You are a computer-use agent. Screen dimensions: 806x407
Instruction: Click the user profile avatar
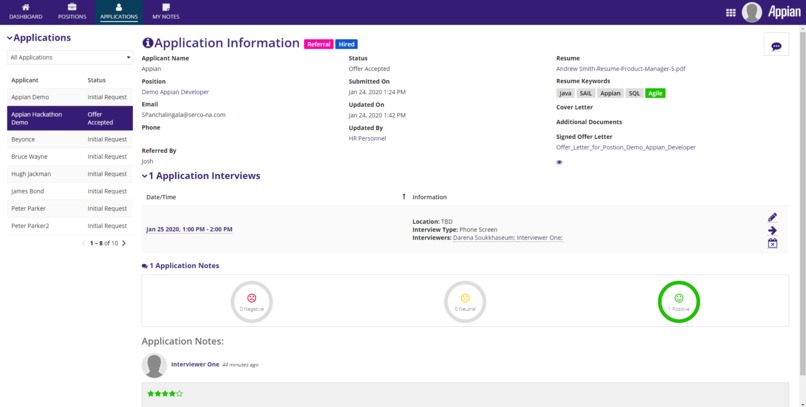pos(752,12)
